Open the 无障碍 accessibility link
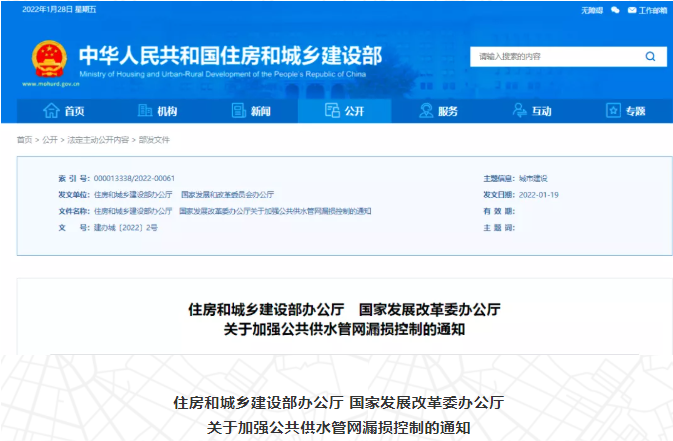Image resolution: width=673 pixels, height=441 pixels. pyautogui.click(x=592, y=10)
